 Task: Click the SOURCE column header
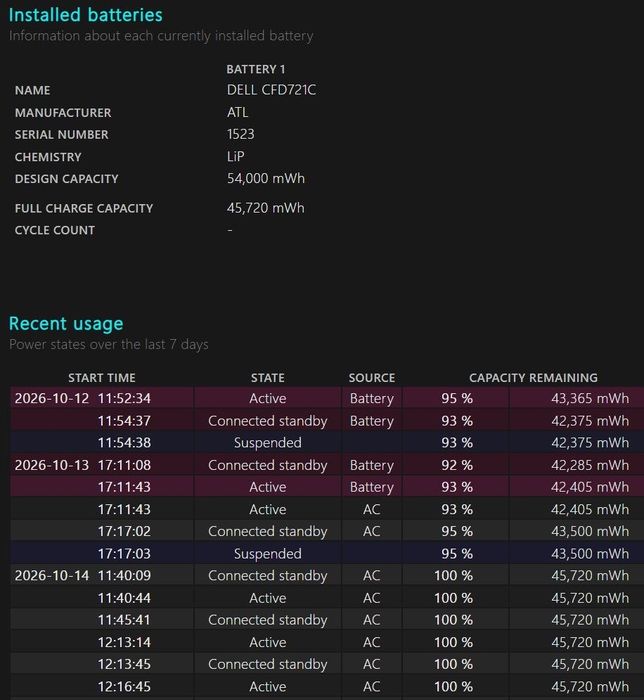tap(372, 378)
